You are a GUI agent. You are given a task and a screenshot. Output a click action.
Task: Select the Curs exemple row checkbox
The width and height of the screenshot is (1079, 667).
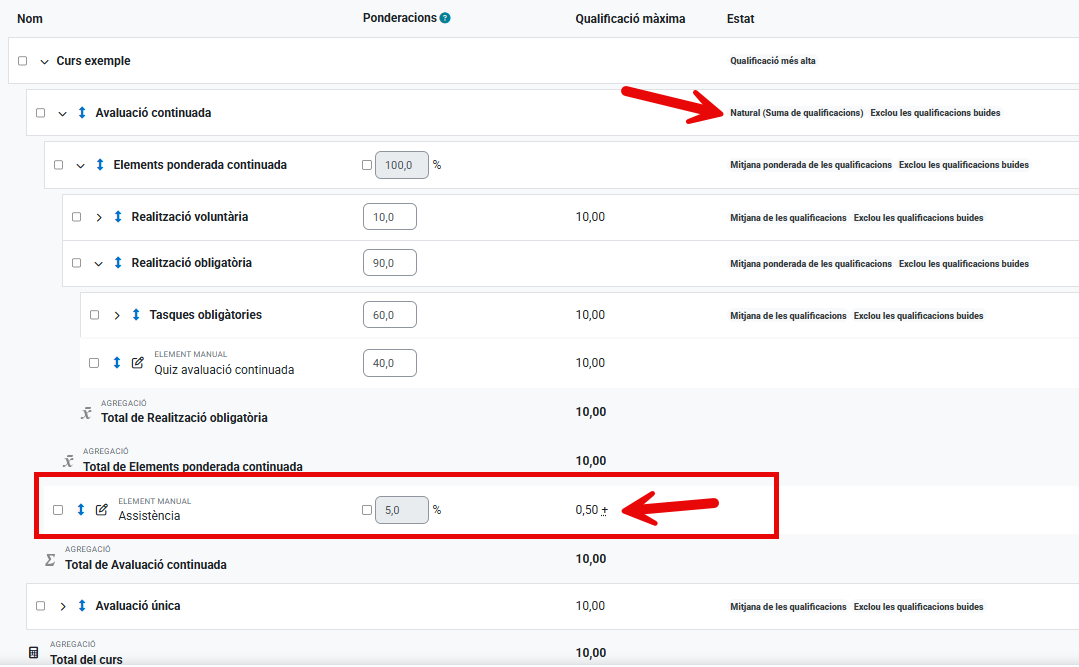pyautogui.click(x=23, y=61)
